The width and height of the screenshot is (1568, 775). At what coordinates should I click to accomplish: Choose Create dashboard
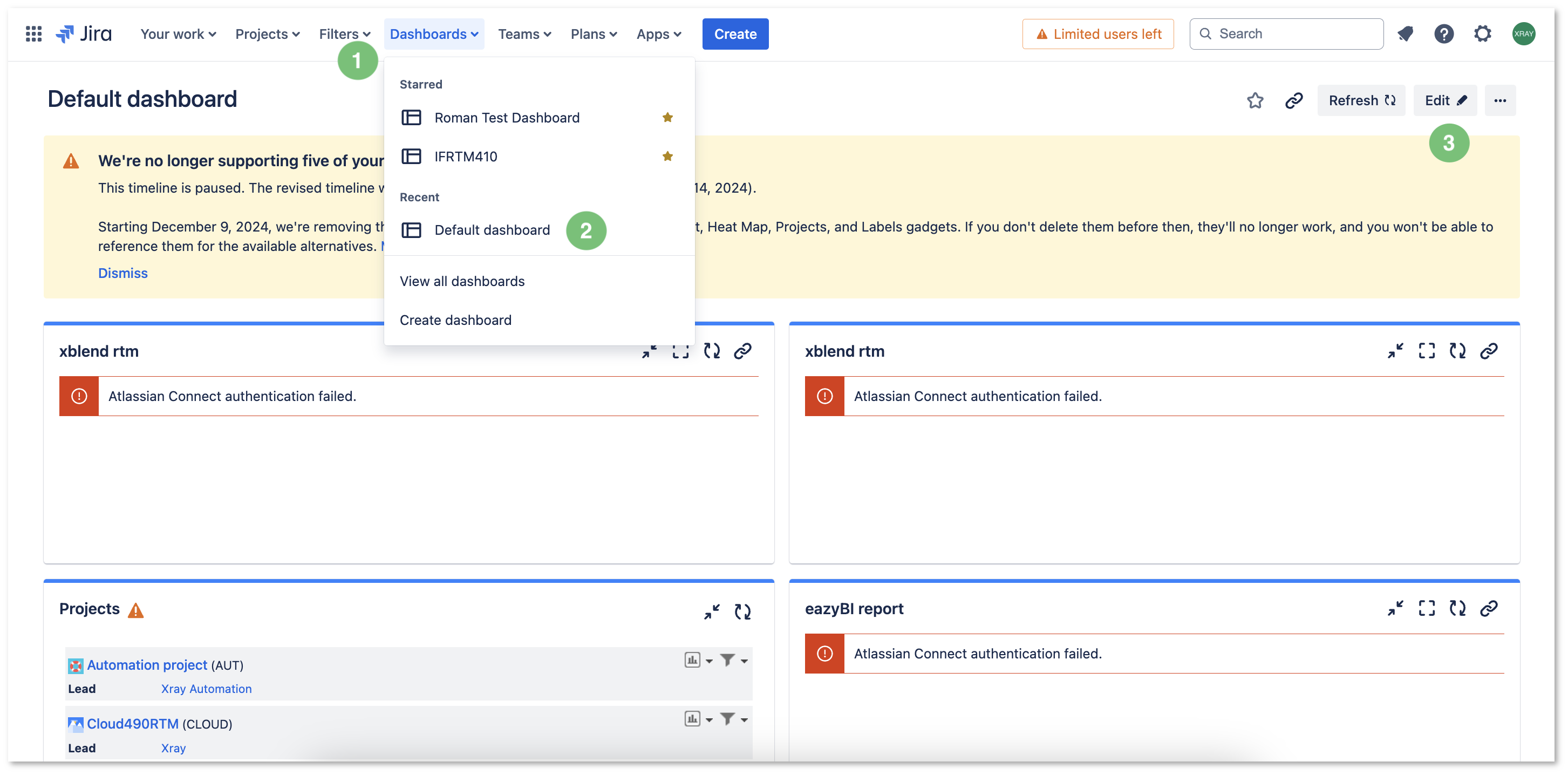[538, 320]
